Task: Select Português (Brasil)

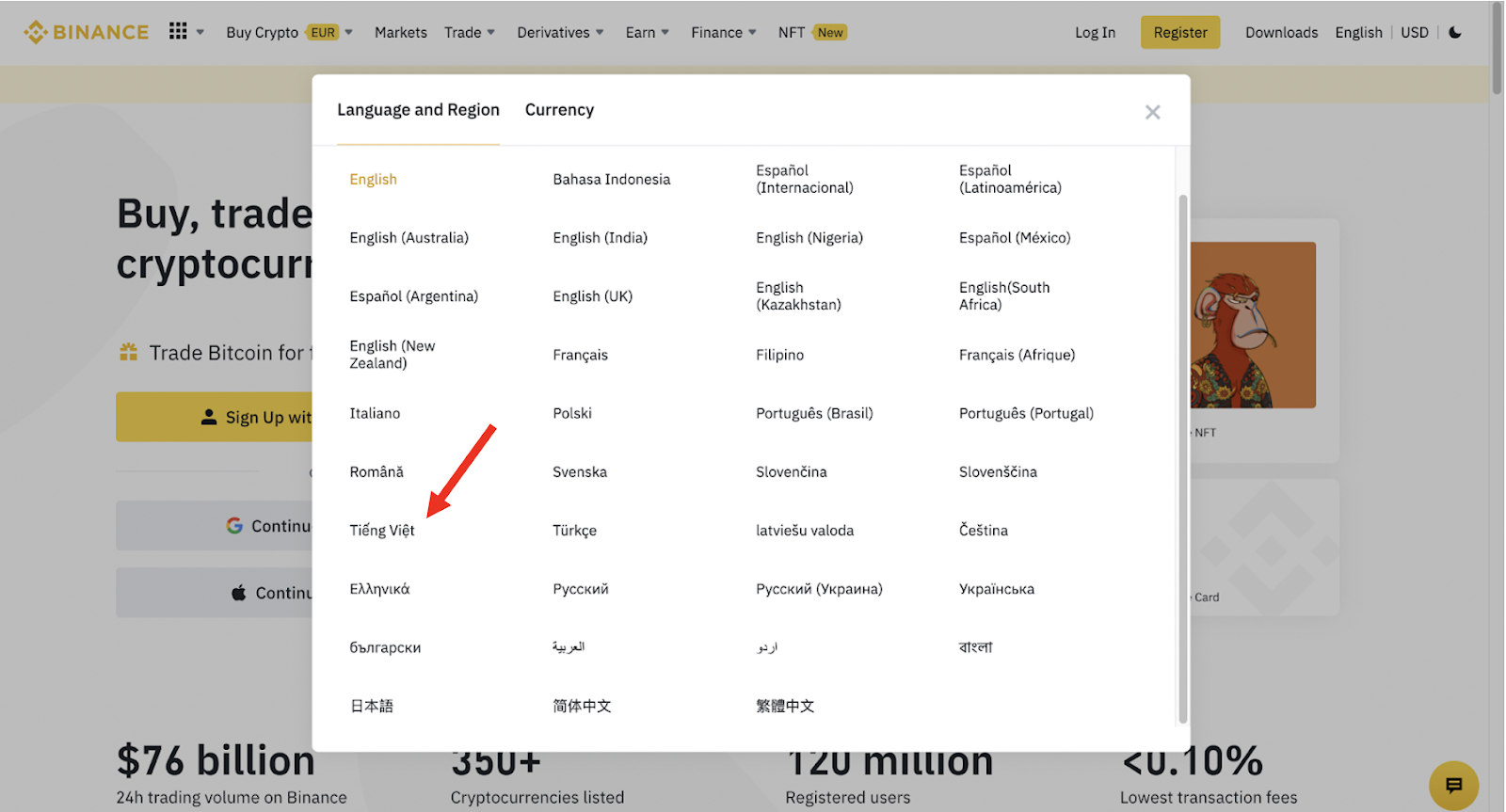Action: pyautogui.click(x=814, y=413)
